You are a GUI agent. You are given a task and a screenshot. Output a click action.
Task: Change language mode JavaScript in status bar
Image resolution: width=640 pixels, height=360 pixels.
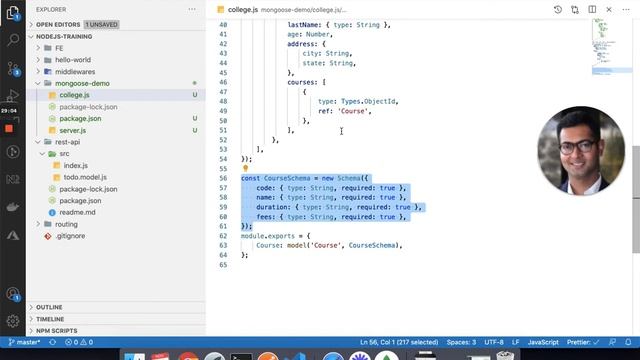pyautogui.click(x=543, y=342)
